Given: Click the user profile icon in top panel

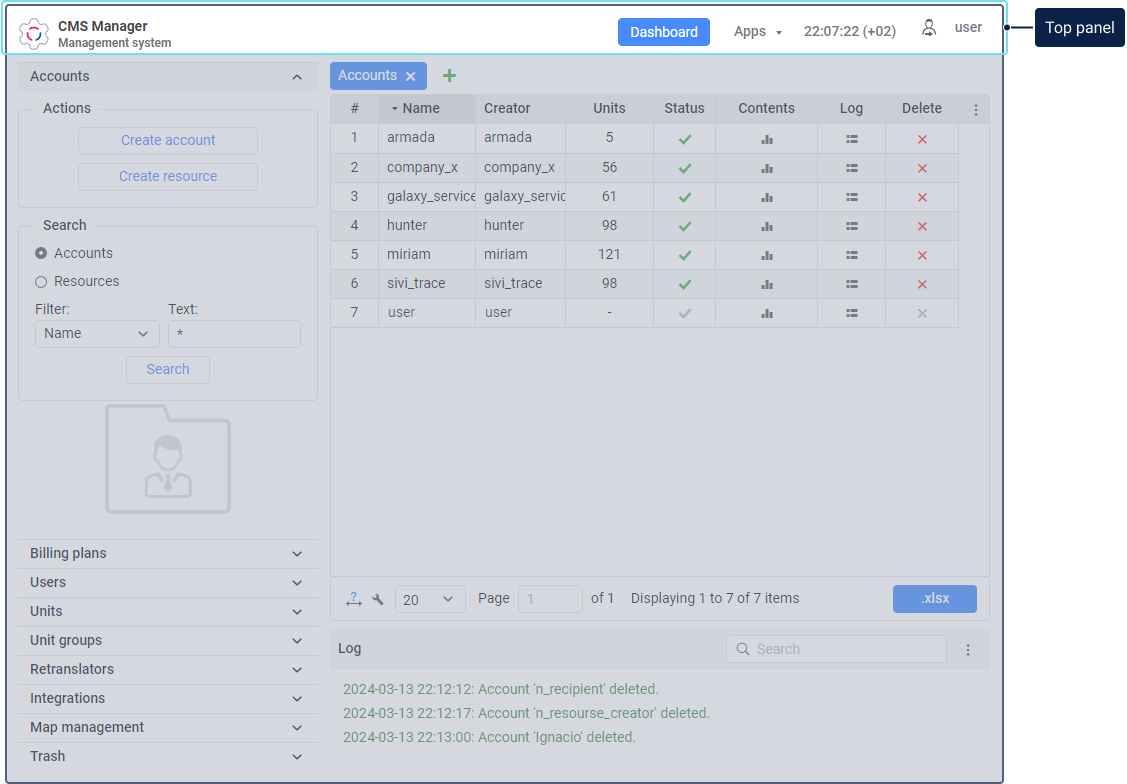Looking at the screenshot, I should pyautogui.click(x=929, y=29).
